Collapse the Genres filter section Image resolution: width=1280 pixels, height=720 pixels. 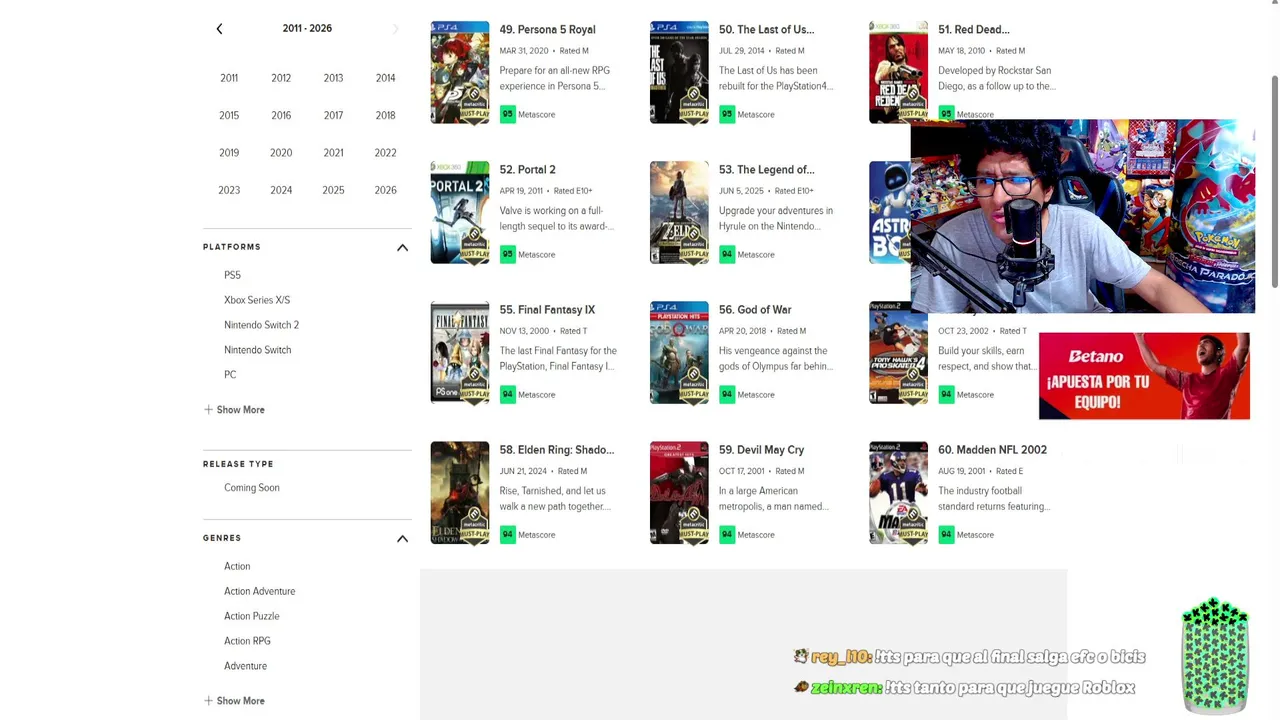pos(402,538)
